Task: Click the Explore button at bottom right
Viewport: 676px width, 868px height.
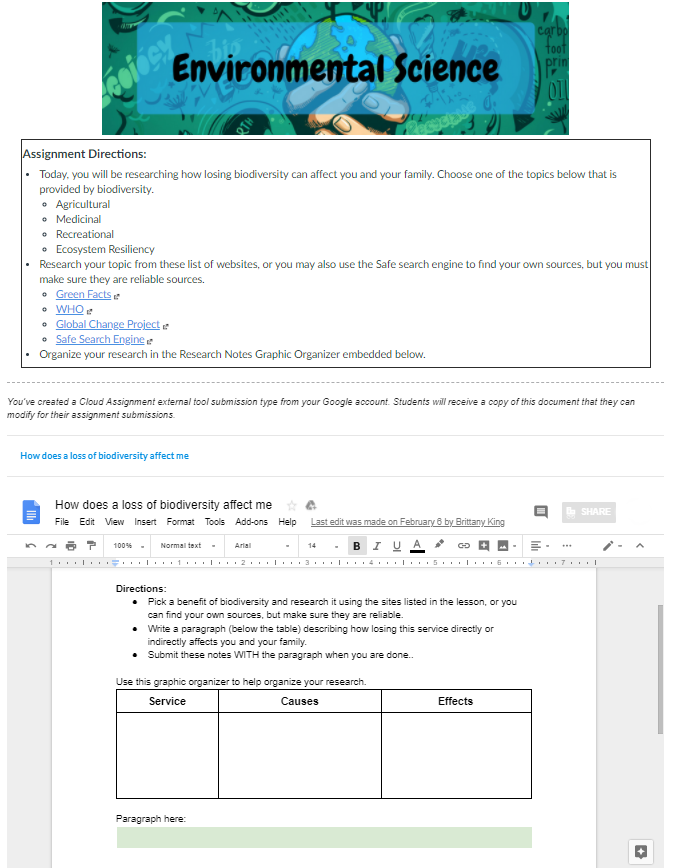Action: pos(641,852)
